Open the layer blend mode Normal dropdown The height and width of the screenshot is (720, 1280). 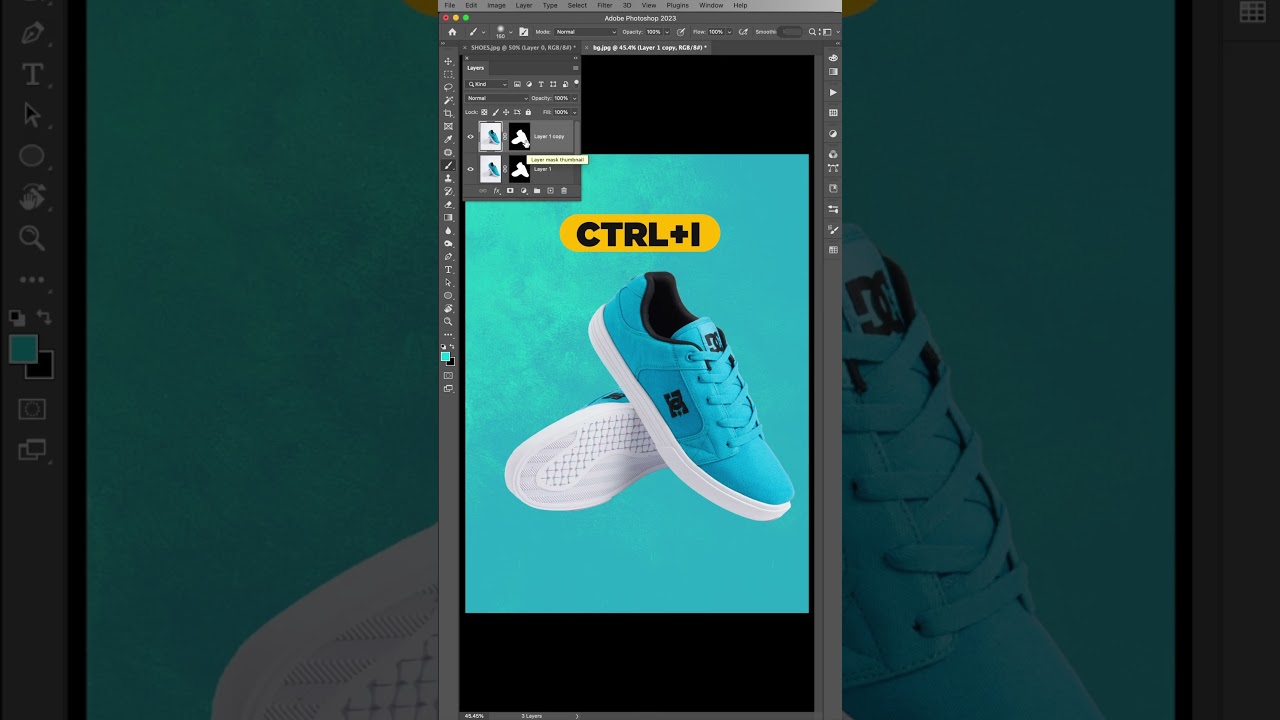497,98
